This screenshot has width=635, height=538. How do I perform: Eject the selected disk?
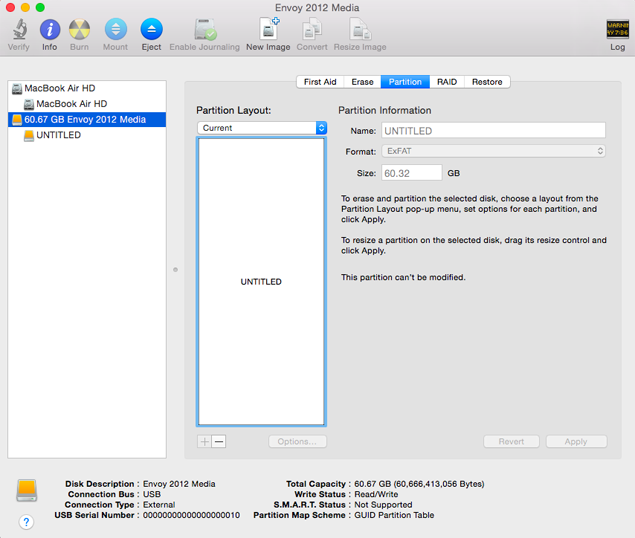coord(151,30)
